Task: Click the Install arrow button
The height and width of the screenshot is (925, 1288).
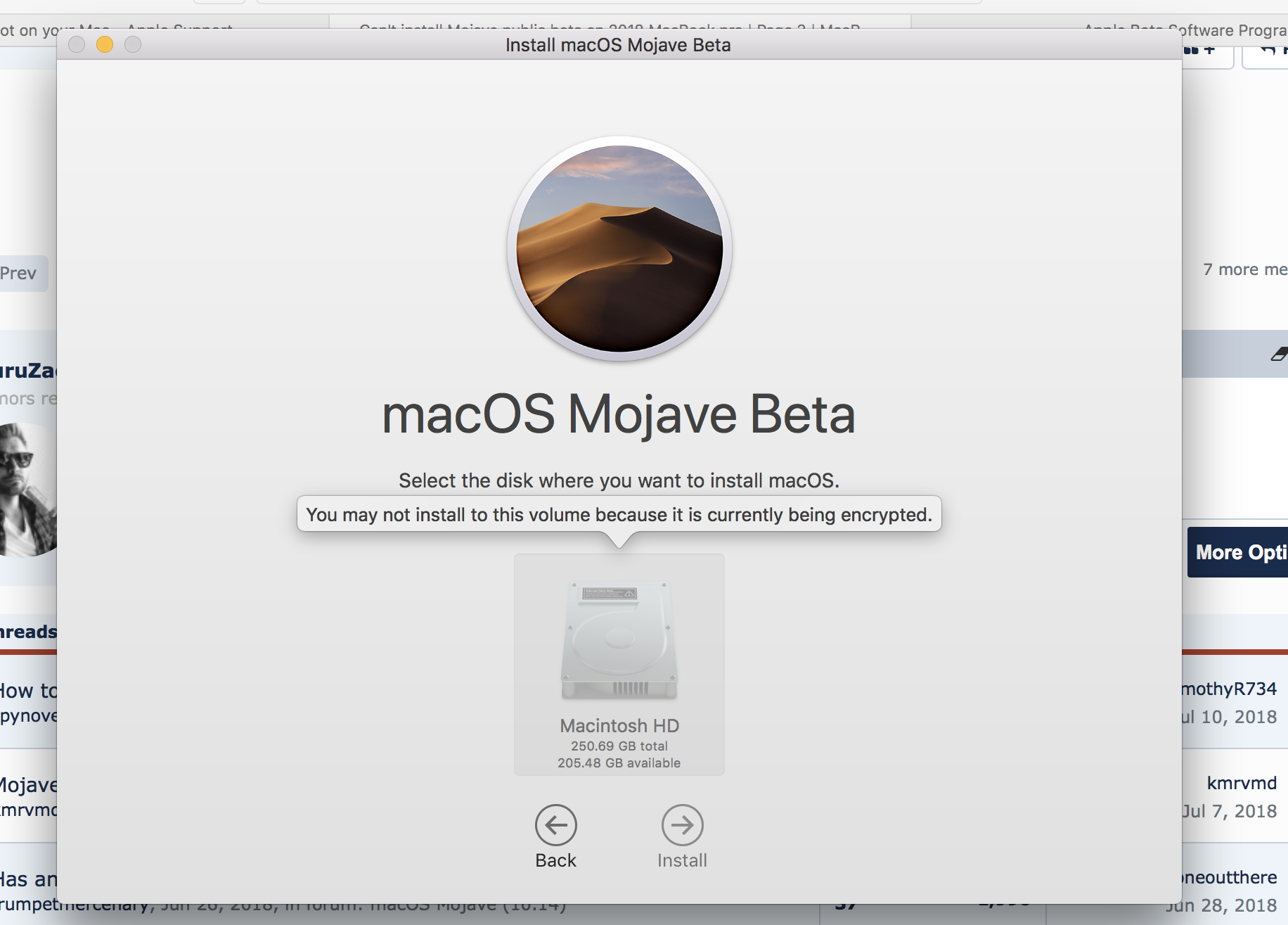Action: [x=682, y=825]
